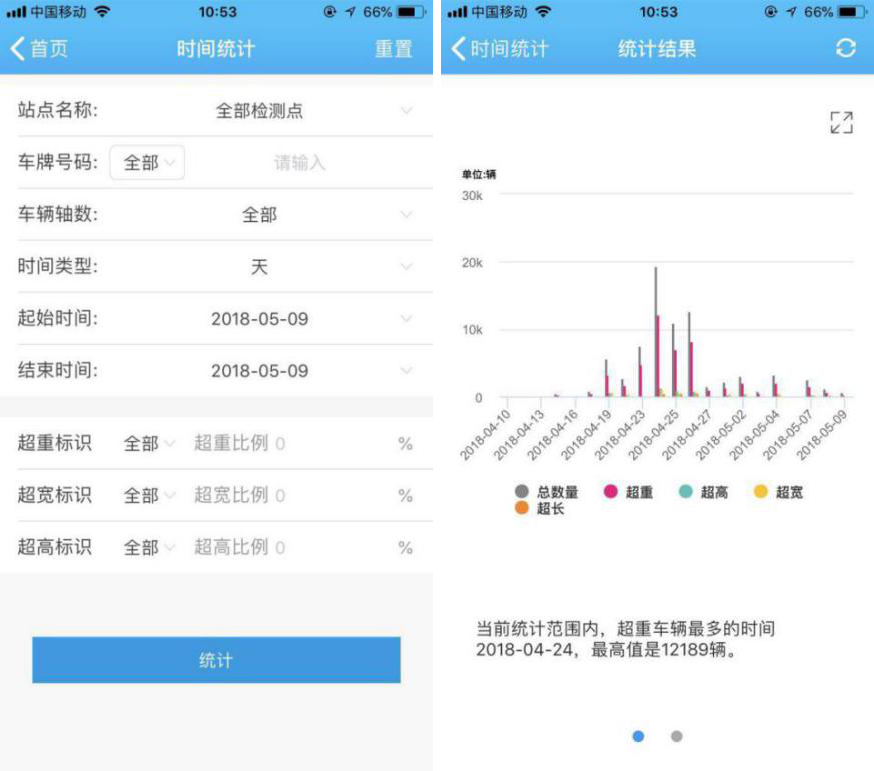Expand the 车辆轴数 selector
This screenshot has height=771, width=874.
(x=260, y=215)
